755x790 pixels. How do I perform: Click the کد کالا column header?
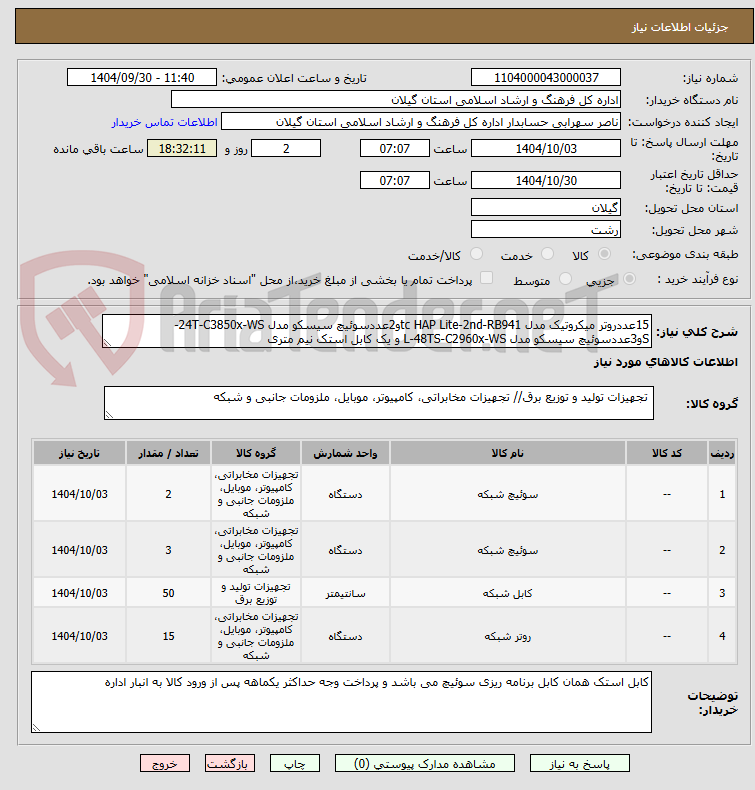click(666, 453)
